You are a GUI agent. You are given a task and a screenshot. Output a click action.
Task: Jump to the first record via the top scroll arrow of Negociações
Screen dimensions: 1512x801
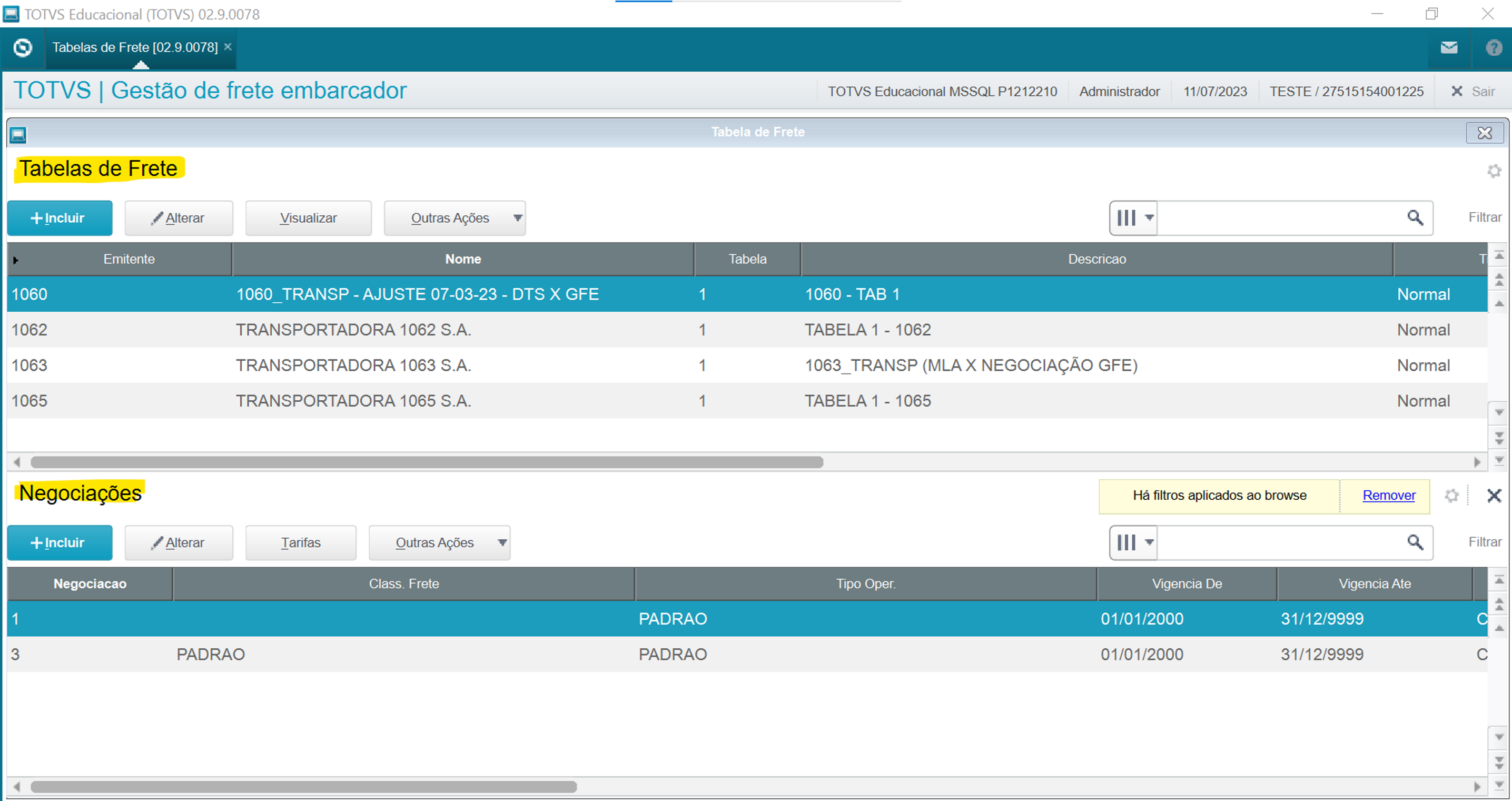coord(1499,580)
